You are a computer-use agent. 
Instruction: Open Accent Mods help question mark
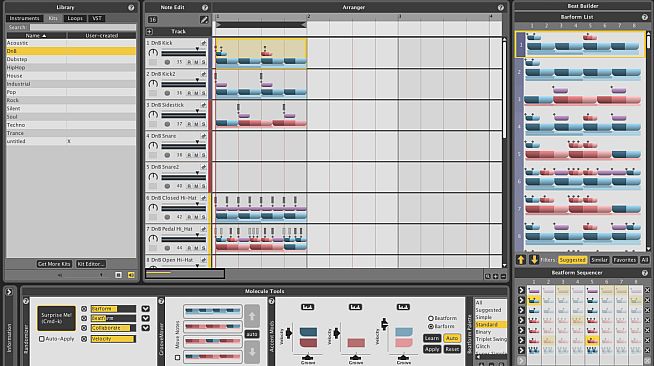(271, 301)
